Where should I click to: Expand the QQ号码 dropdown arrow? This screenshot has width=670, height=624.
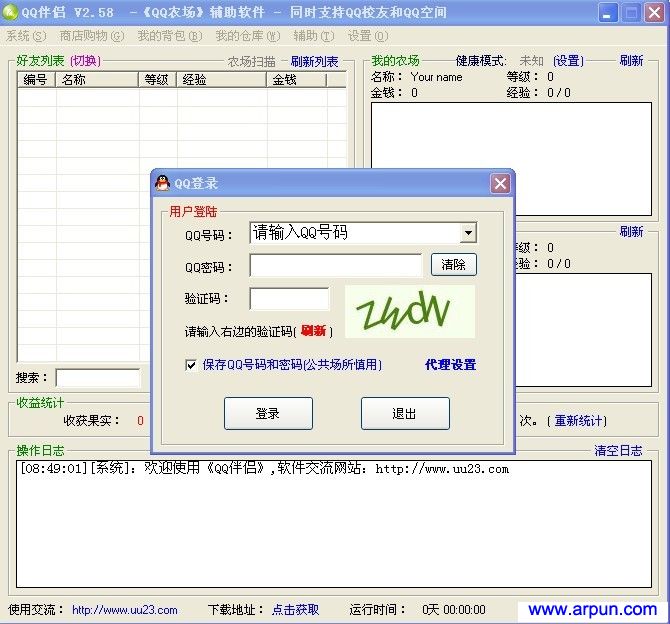pos(468,233)
